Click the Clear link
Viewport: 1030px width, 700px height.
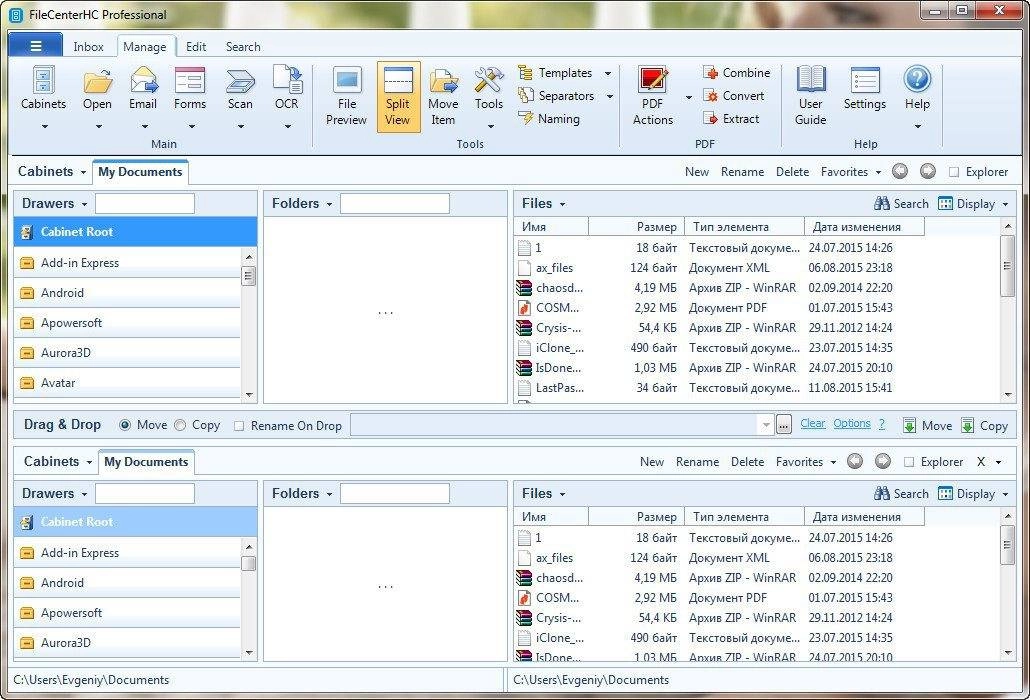(813, 424)
